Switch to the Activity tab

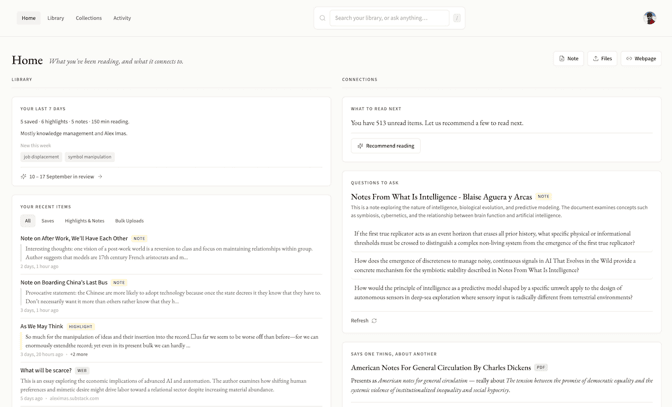pos(122,18)
